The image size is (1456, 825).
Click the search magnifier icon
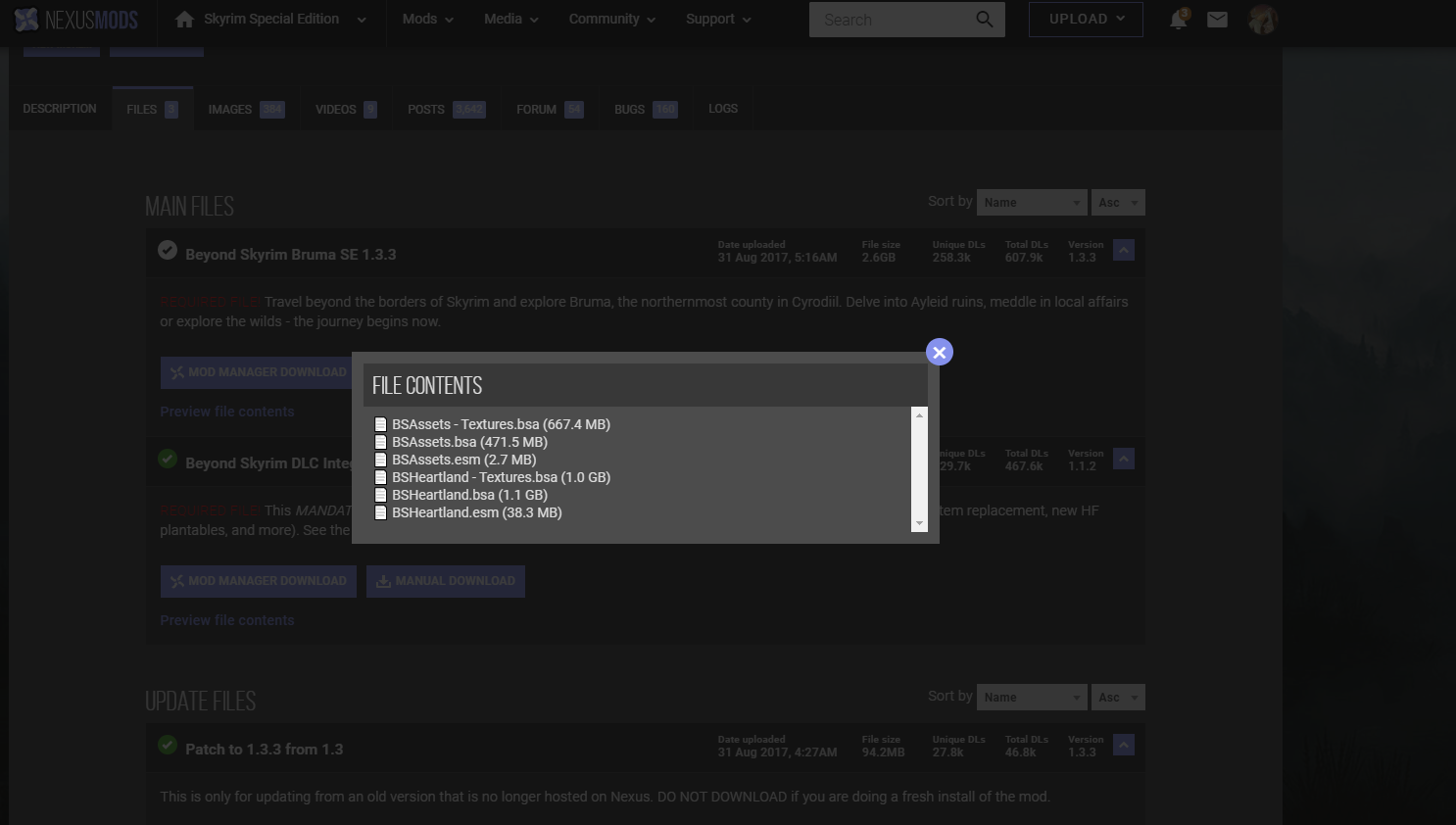click(x=985, y=20)
